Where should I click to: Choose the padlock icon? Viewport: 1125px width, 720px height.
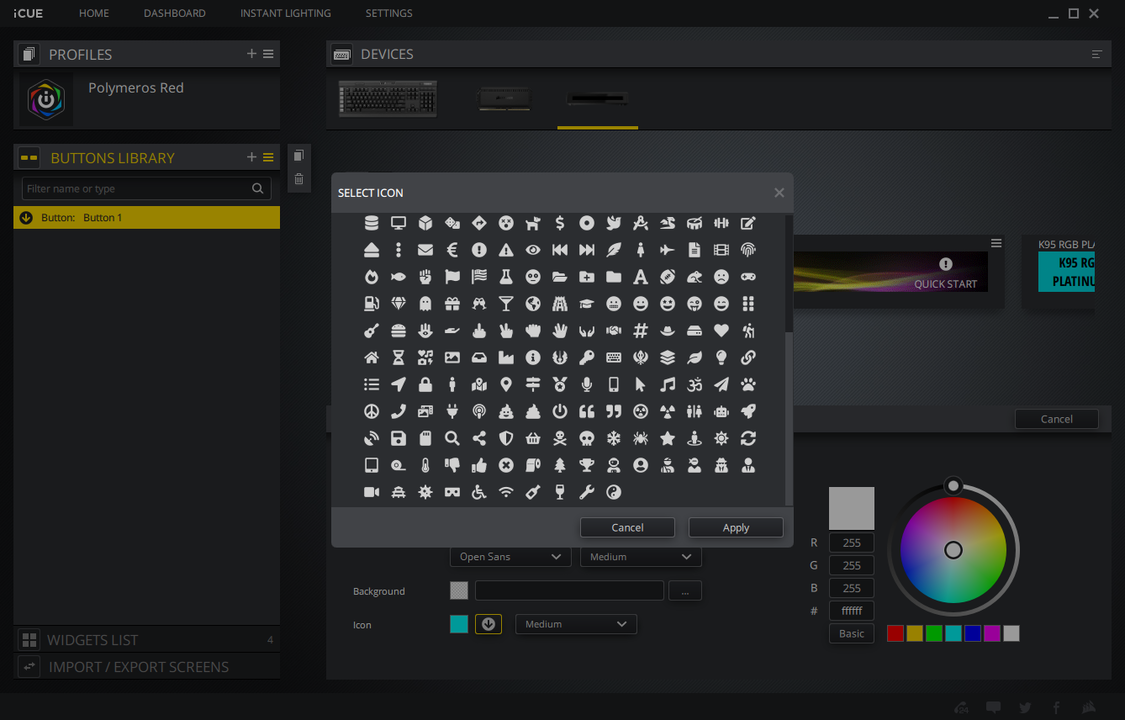425,384
